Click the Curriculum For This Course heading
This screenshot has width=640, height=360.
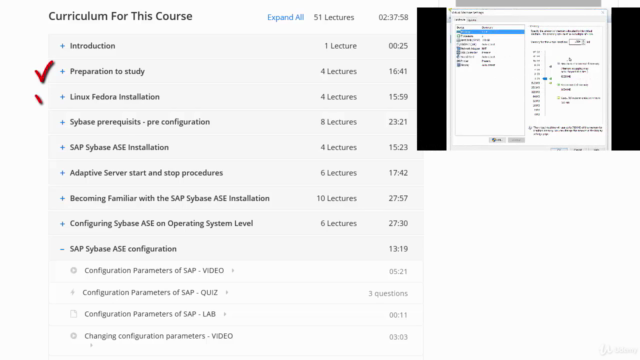(120, 16)
